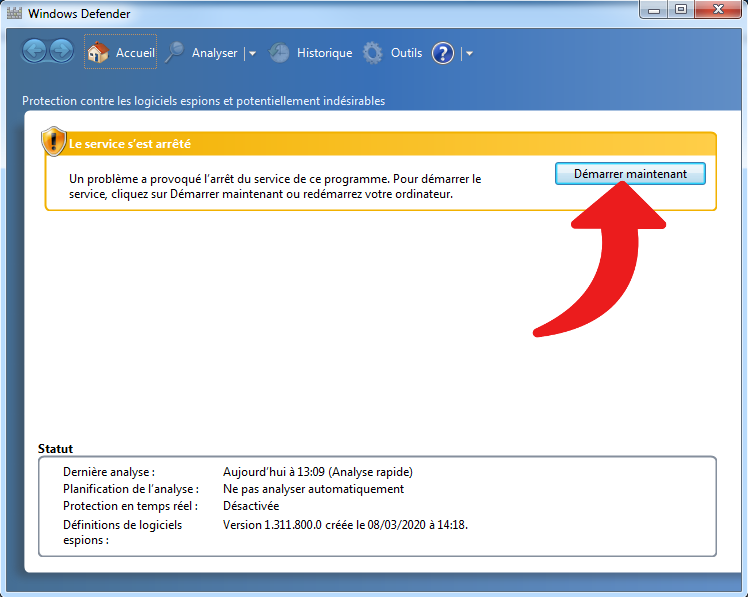Click the 'Aujourd'hui à 13:09 (Analyse rapide)' value
The height and width of the screenshot is (597, 748).
pyautogui.click(x=318, y=472)
